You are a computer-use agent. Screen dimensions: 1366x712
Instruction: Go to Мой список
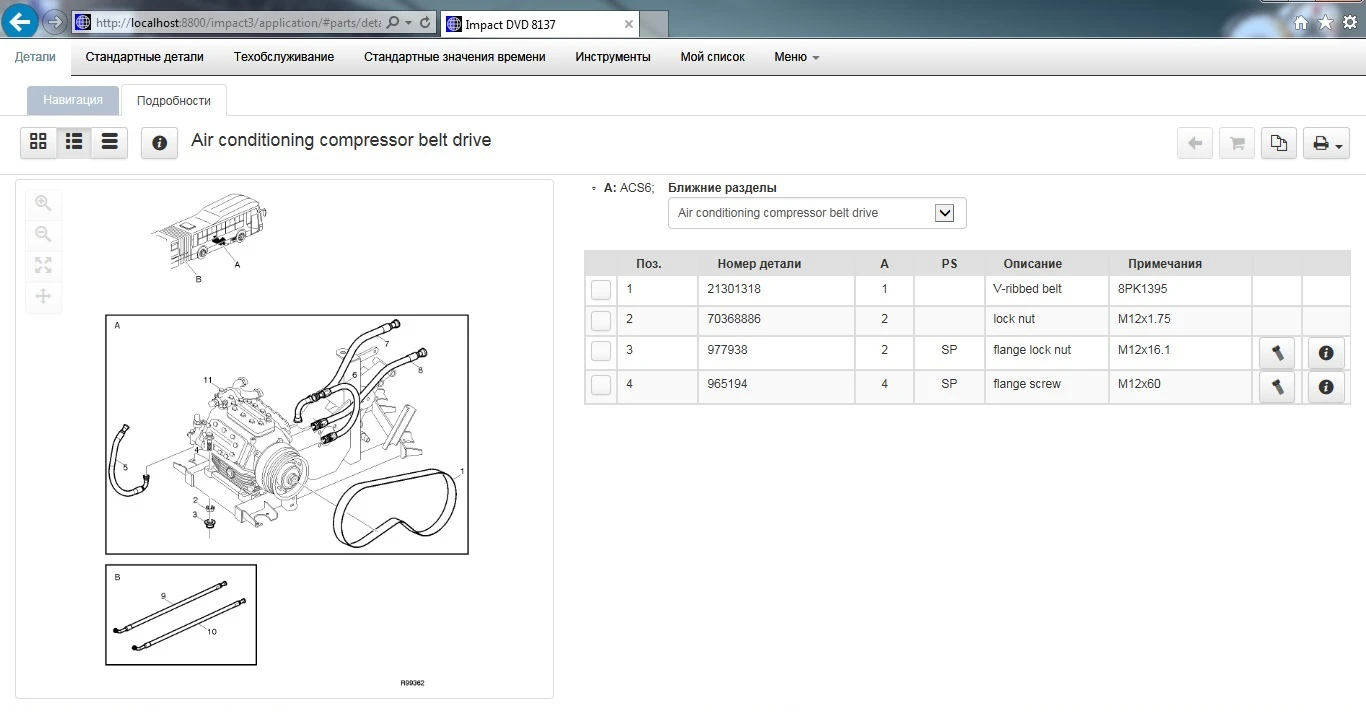[x=713, y=57]
